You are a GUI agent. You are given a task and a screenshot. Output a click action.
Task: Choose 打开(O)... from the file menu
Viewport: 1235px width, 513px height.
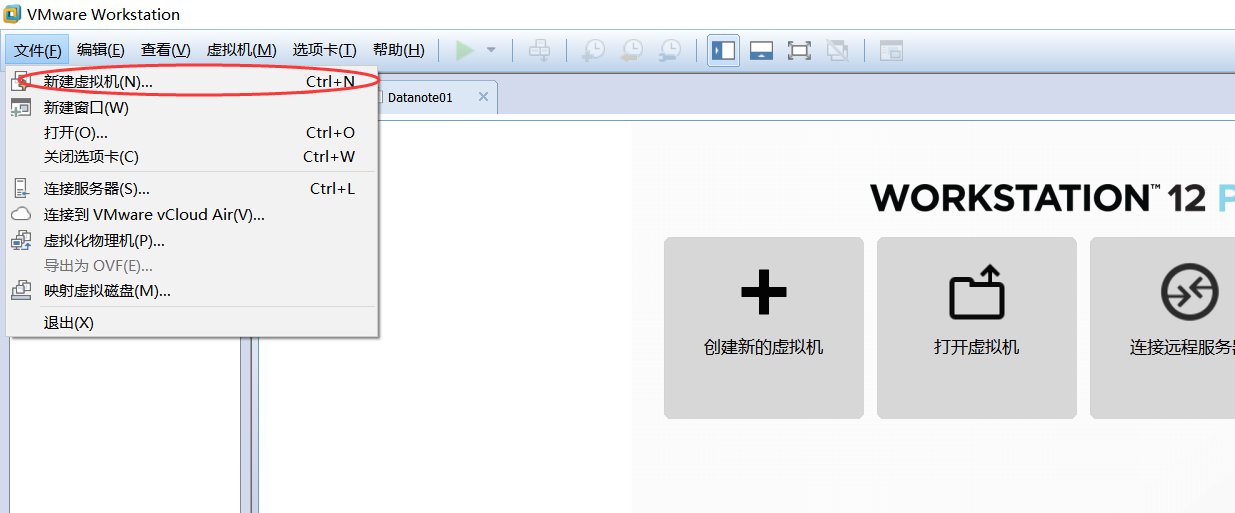pos(192,132)
